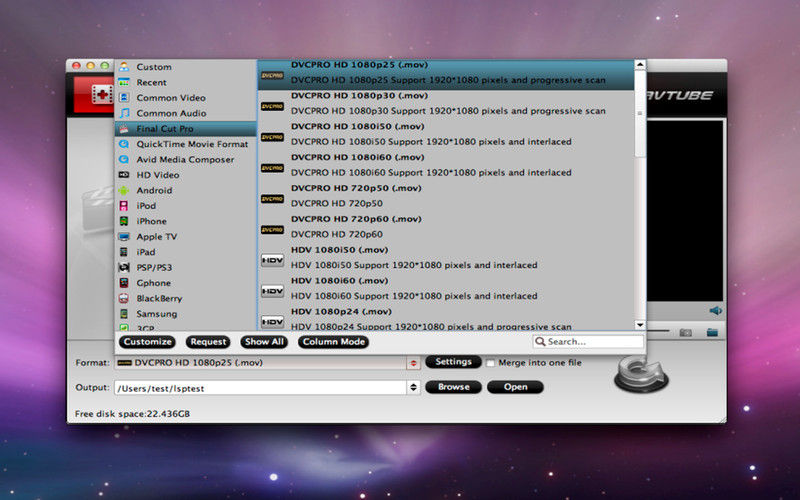Click the Column Mode button

[x=334, y=342]
